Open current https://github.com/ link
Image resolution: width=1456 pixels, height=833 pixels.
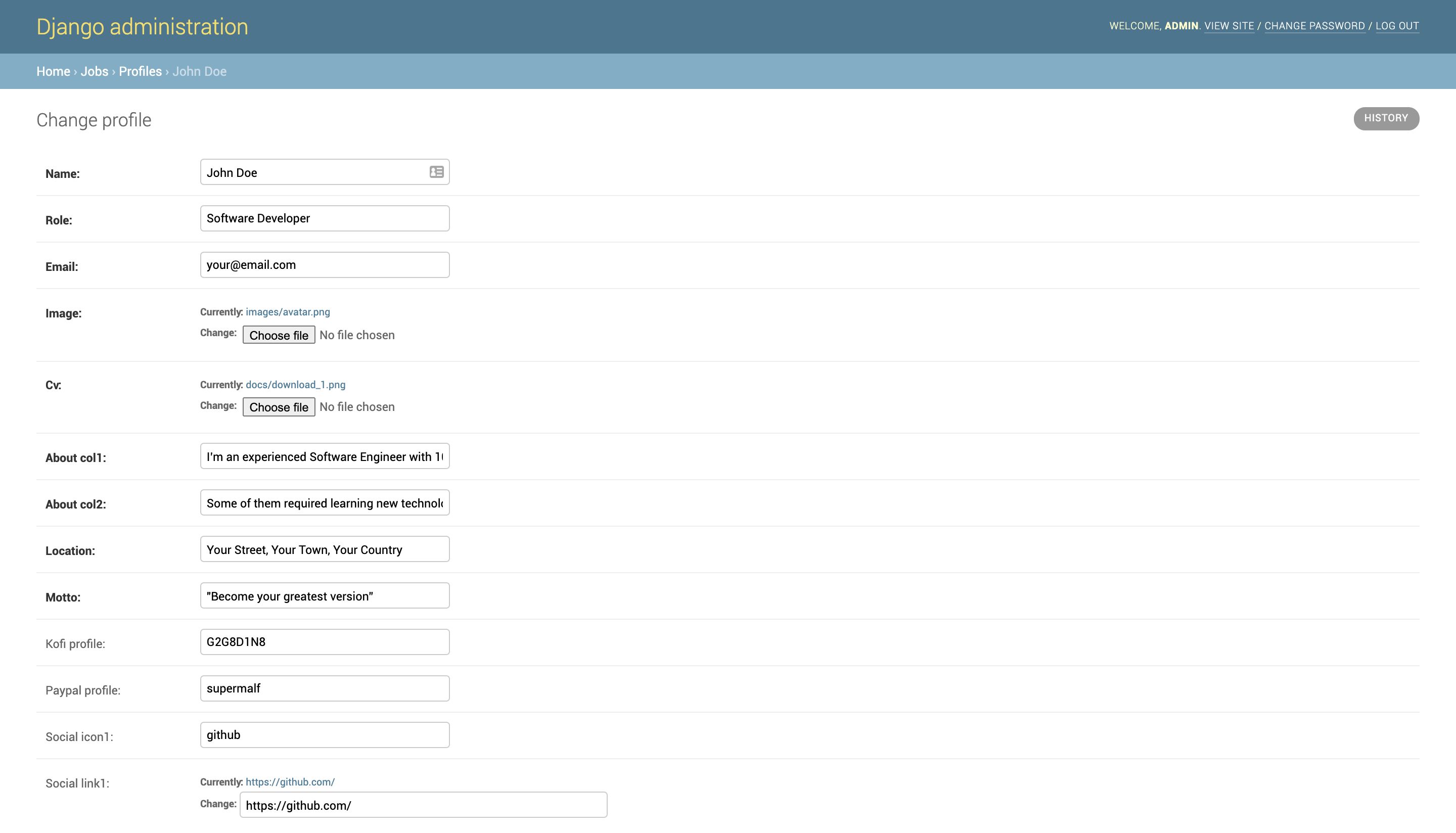click(x=290, y=781)
